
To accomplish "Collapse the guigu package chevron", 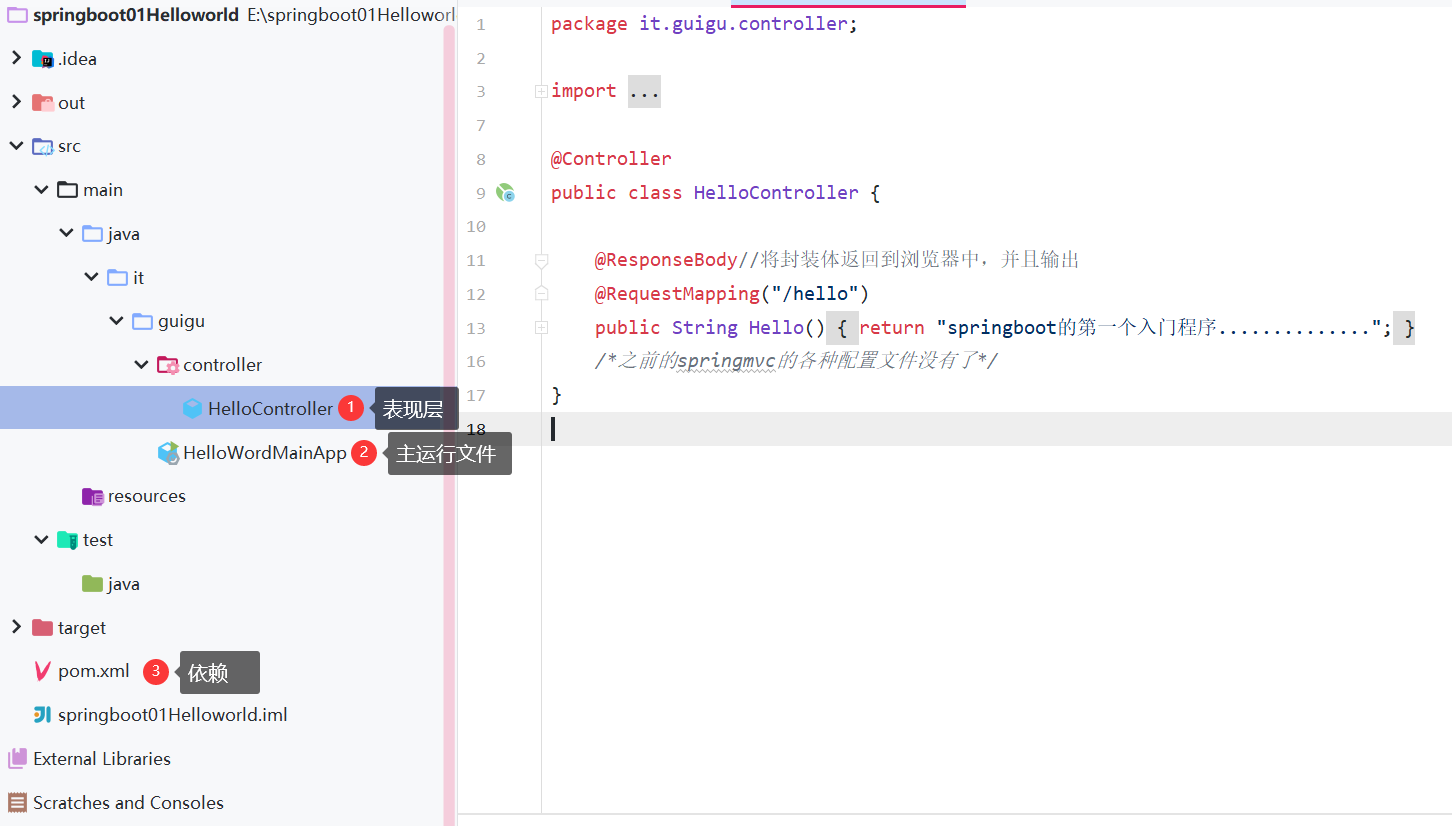I will (116, 321).
